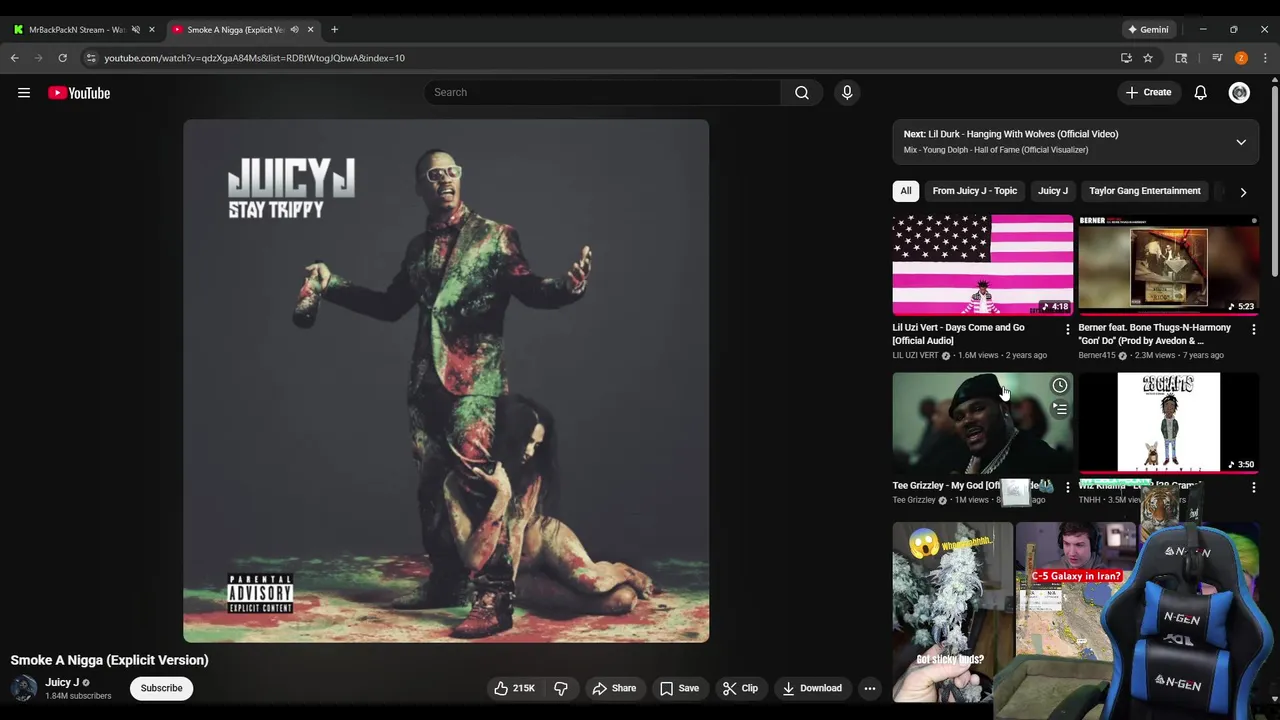Image resolution: width=1280 pixels, height=720 pixels.
Task: Open Lil Uzi Vert Days Come and Go thumbnail
Action: (x=983, y=265)
